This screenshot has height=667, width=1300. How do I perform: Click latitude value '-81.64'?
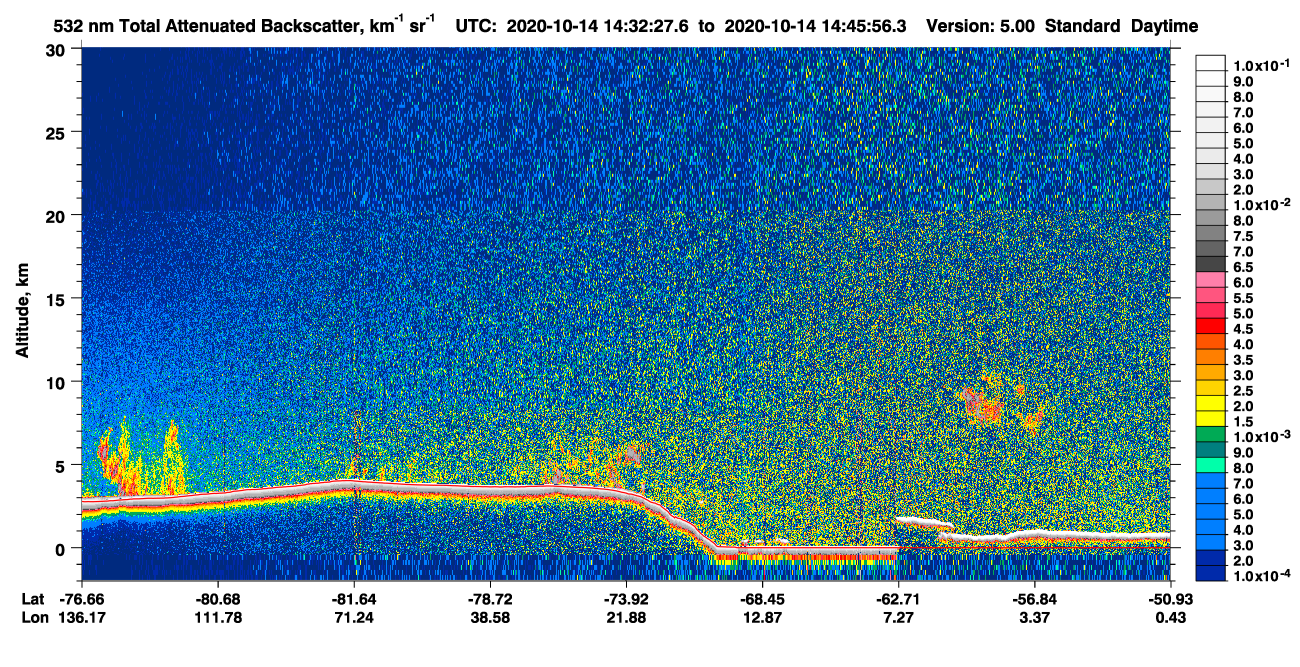(354, 598)
